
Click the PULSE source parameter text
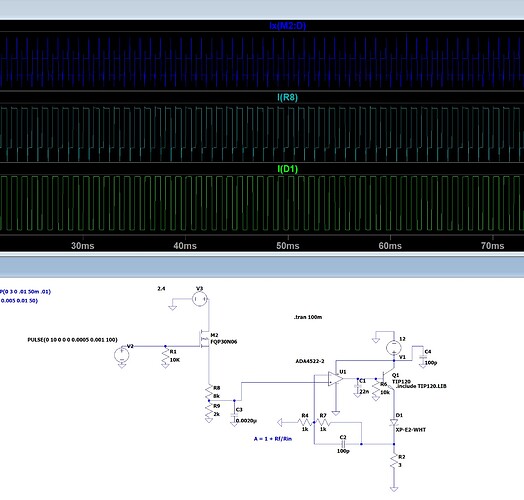tap(73, 340)
